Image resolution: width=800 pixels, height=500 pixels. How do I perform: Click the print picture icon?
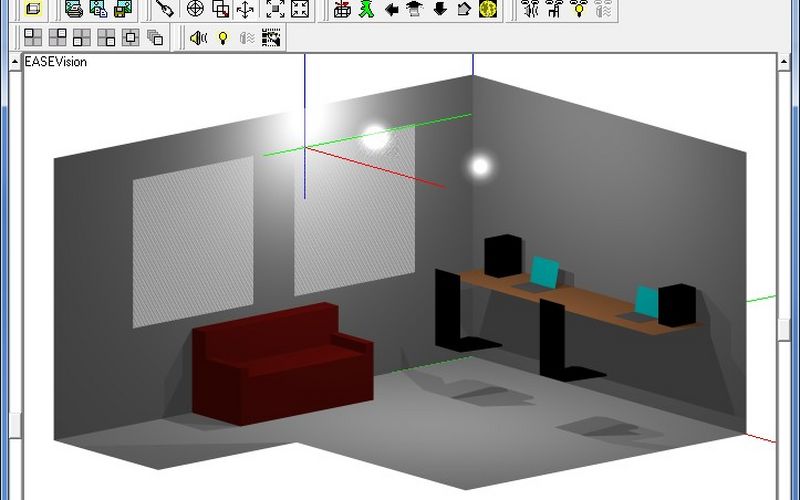(x=74, y=9)
